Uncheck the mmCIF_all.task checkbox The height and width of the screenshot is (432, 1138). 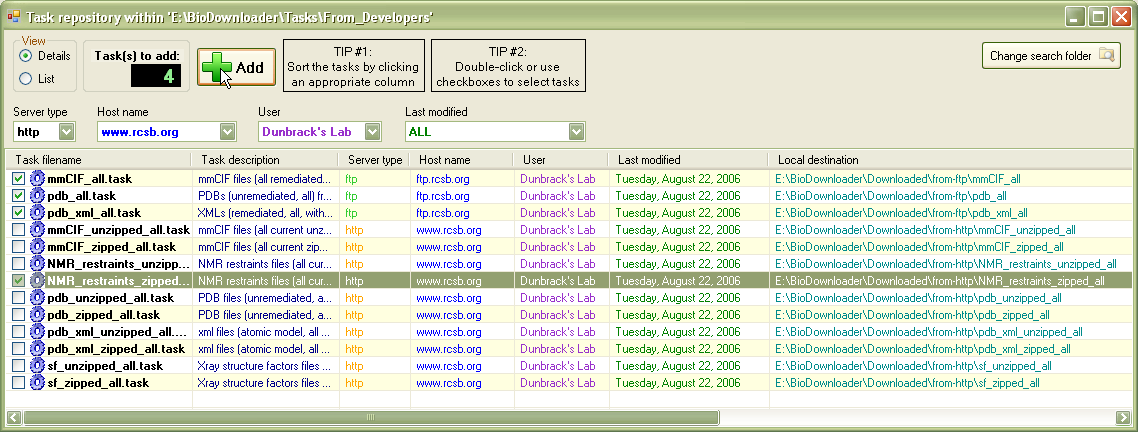[x=18, y=179]
